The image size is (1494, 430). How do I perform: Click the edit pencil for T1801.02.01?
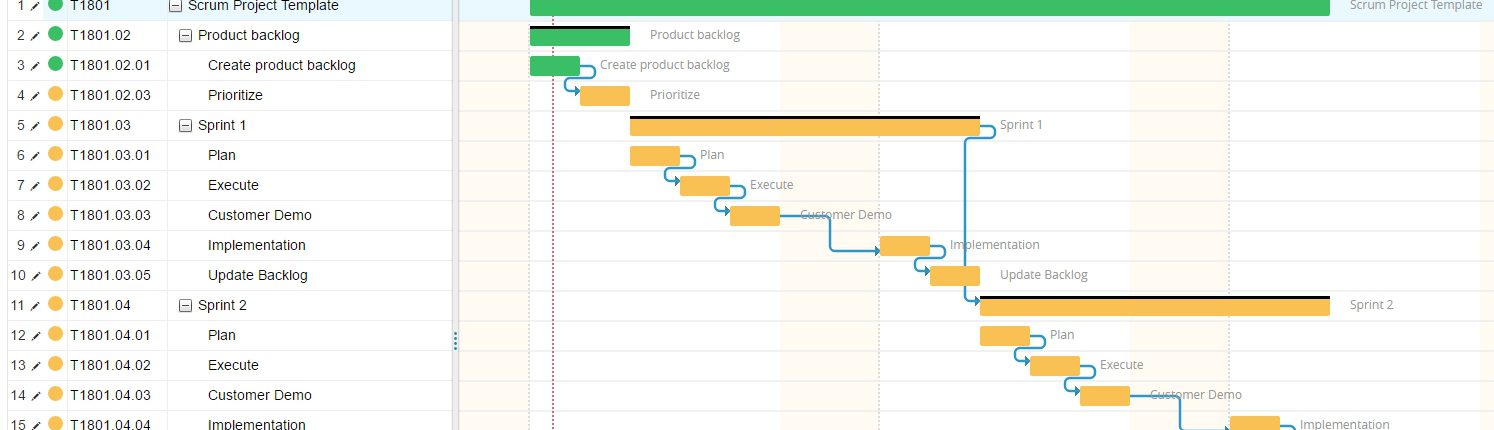pos(36,66)
